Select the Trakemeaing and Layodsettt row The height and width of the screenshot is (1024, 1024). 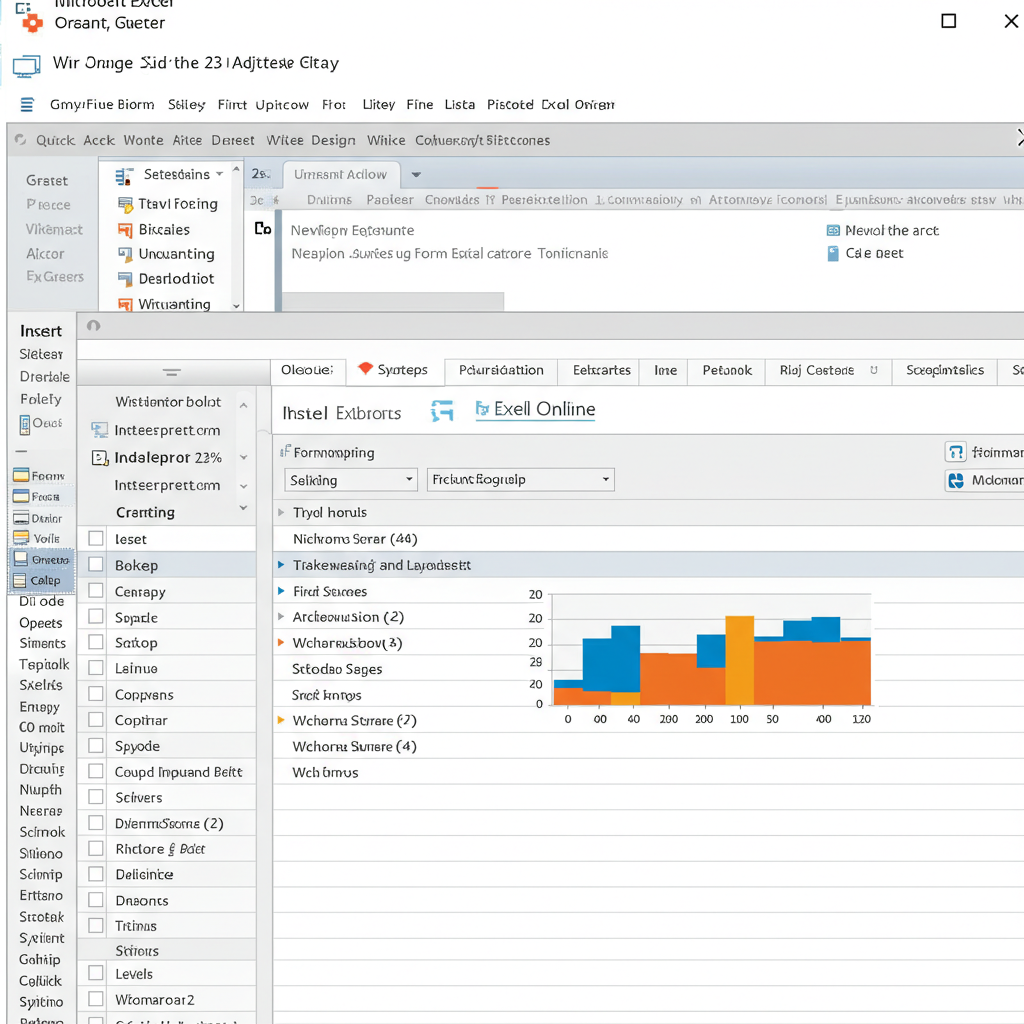(x=381, y=566)
